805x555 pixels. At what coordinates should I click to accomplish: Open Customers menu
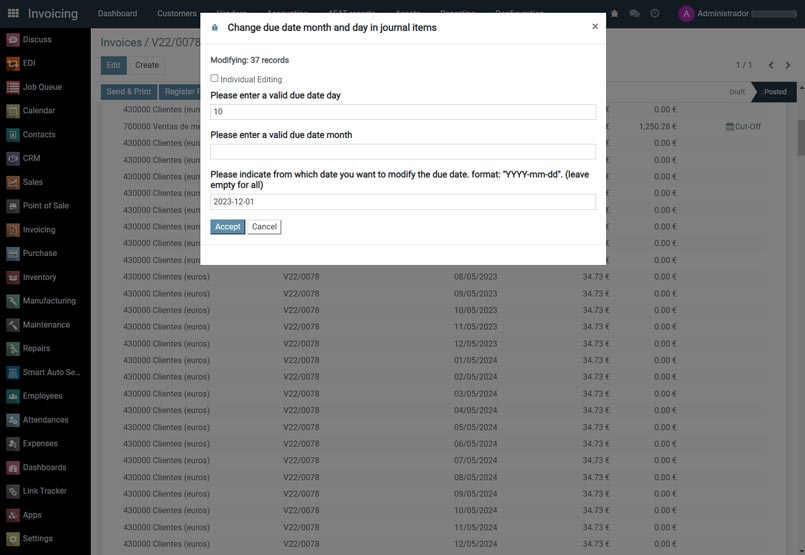177,13
